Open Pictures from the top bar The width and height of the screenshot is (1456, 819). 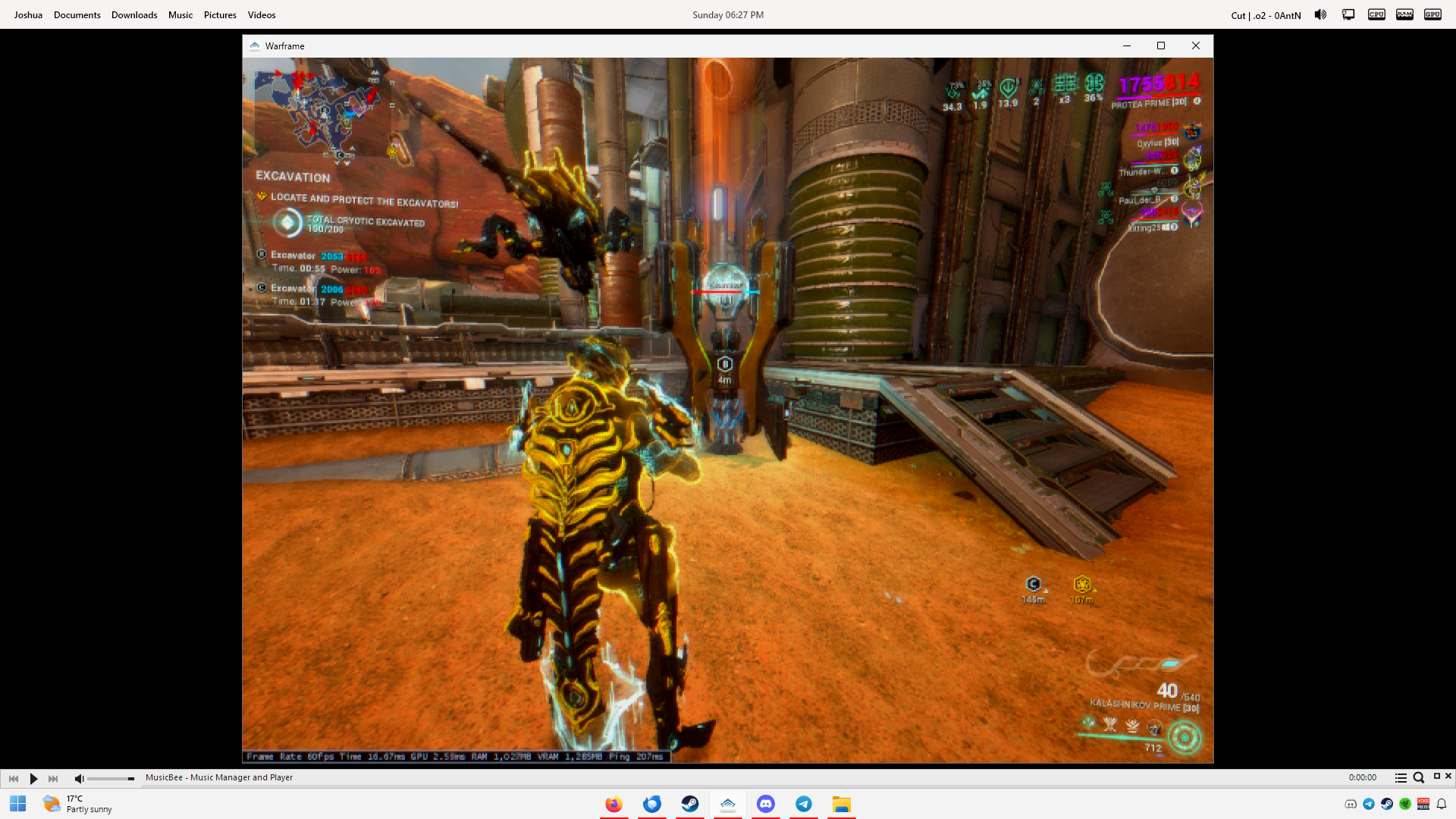(x=220, y=15)
